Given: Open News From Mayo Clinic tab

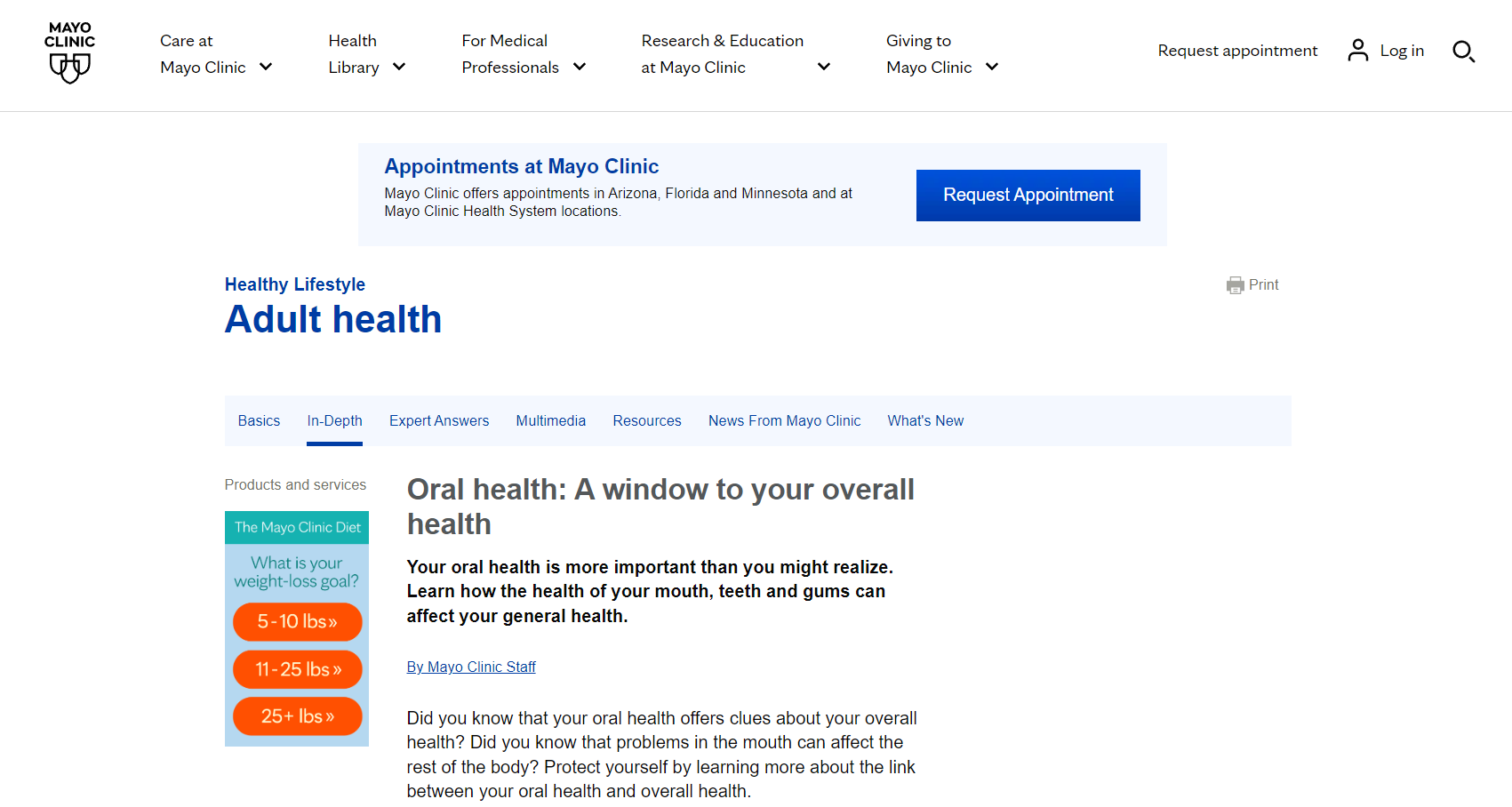Looking at the screenshot, I should tap(785, 420).
